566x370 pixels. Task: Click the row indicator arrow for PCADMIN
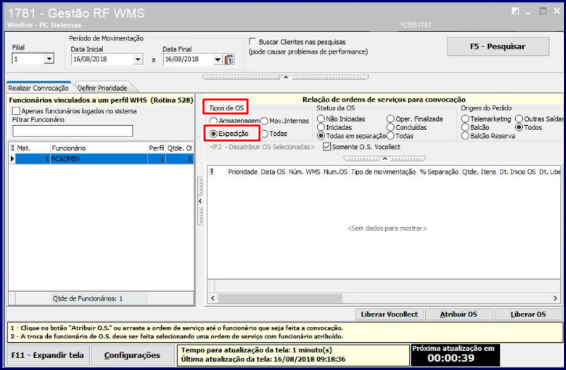[12, 159]
